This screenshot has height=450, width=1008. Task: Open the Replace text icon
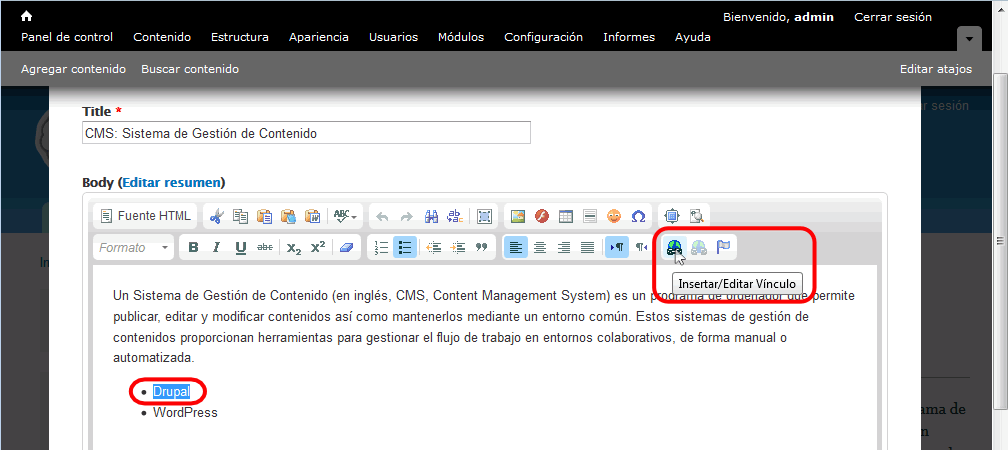pos(454,217)
